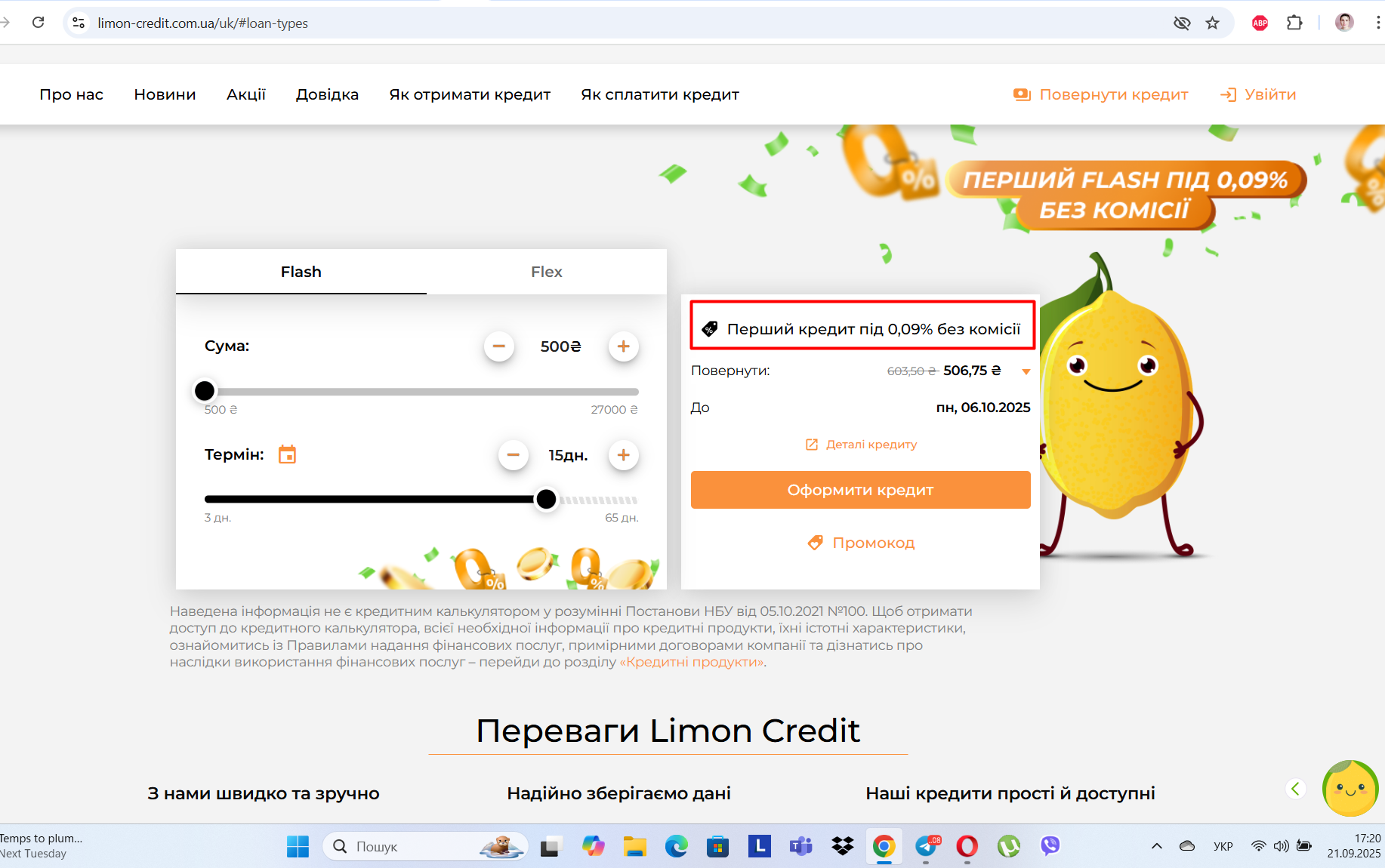Switch to Google Chrome in the taskbar

(x=884, y=846)
